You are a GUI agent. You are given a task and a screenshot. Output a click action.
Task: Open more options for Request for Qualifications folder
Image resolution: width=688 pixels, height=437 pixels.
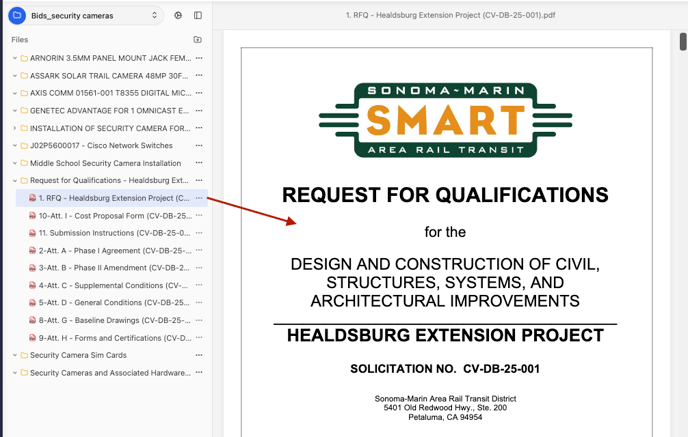coord(199,180)
